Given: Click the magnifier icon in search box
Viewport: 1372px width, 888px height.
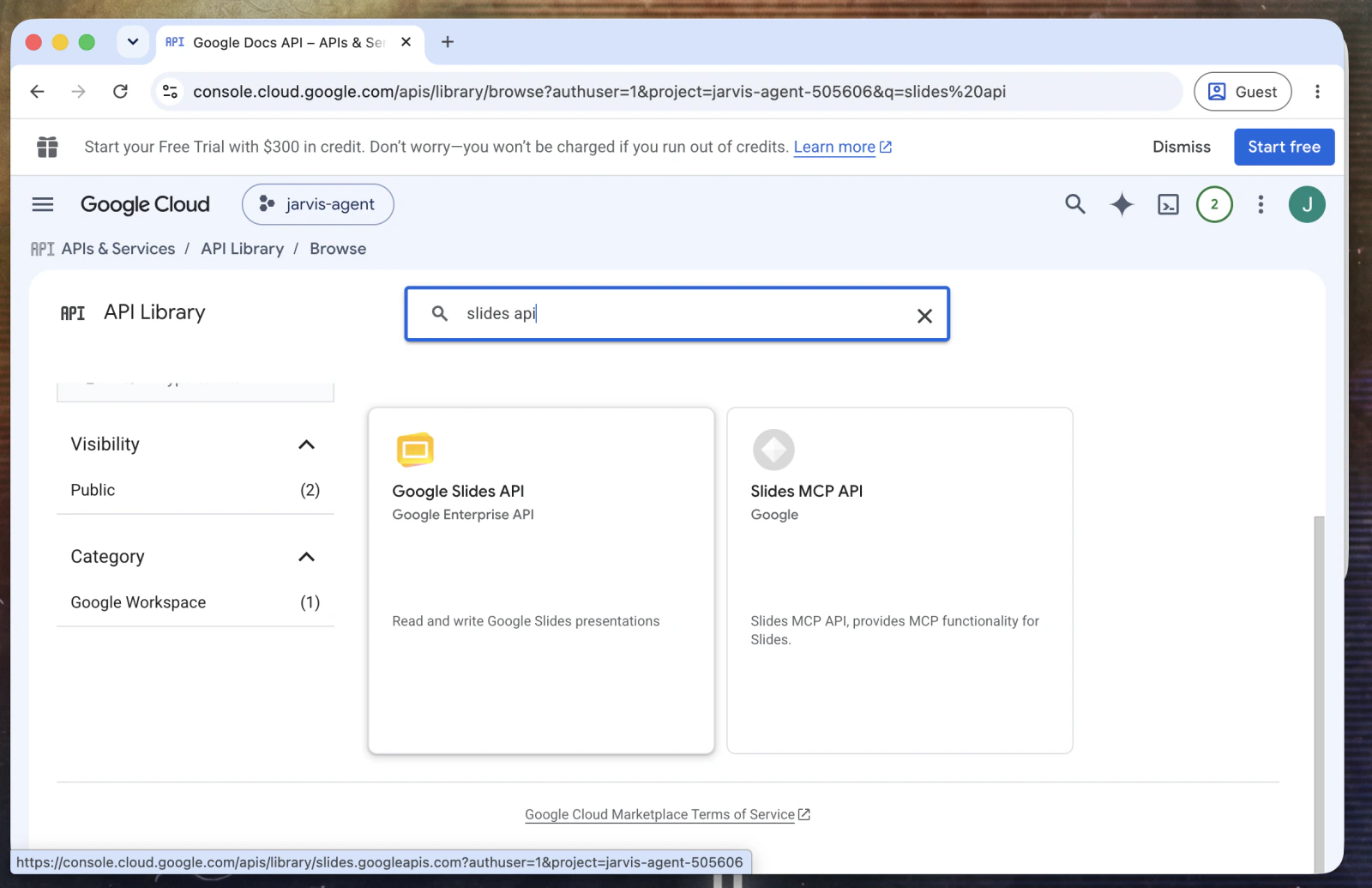Looking at the screenshot, I should pyautogui.click(x=440, y=314).
